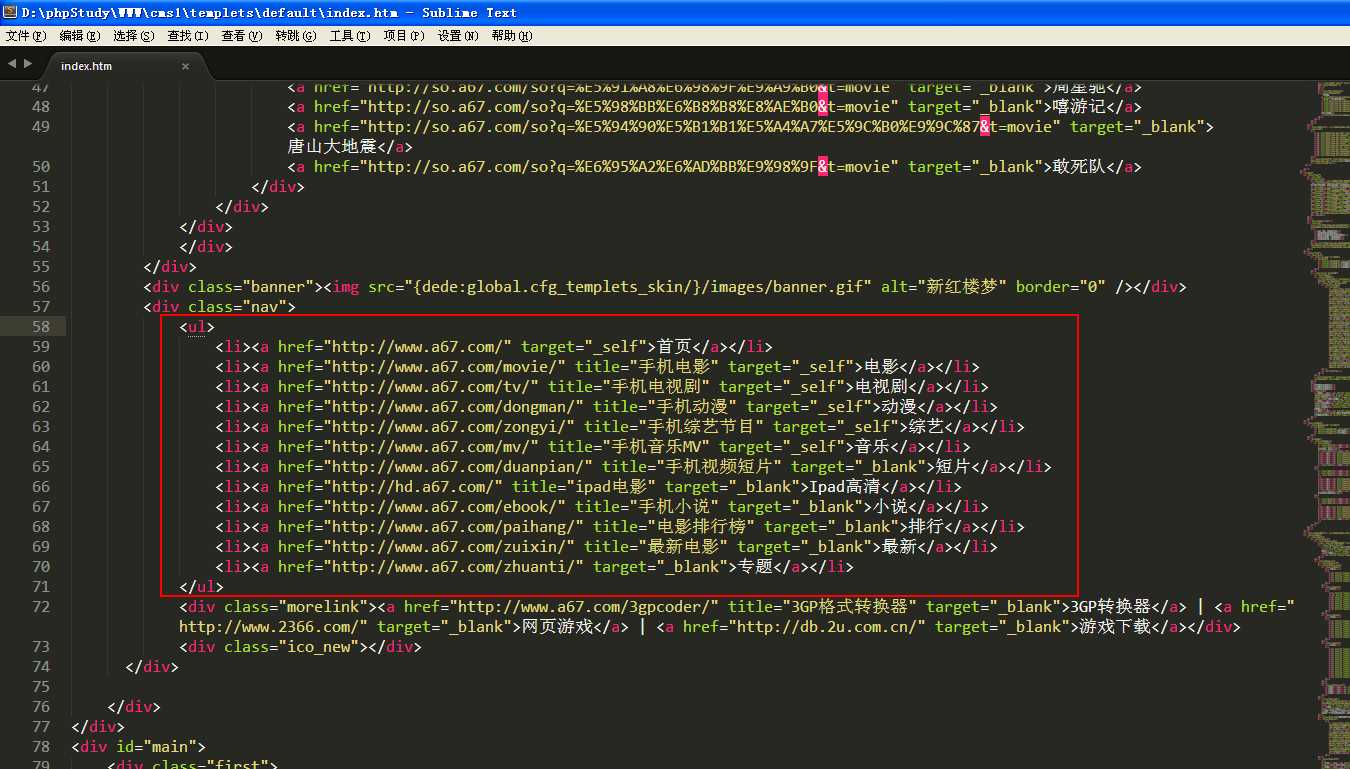Click the "morelink" class value
Screen dimensions: 1350x769
click(323, 607)
